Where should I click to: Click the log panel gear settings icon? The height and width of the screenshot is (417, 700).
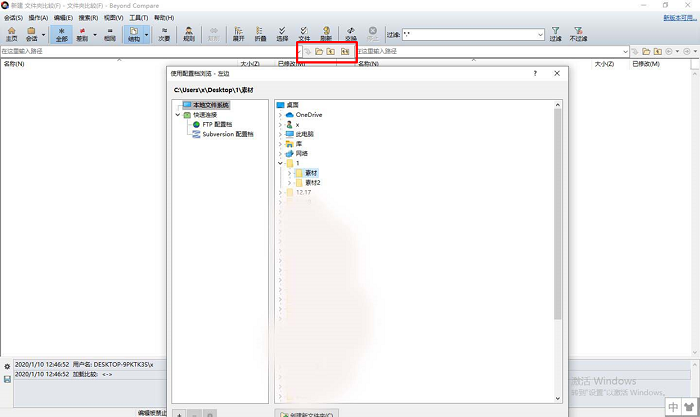pos(7,367)
